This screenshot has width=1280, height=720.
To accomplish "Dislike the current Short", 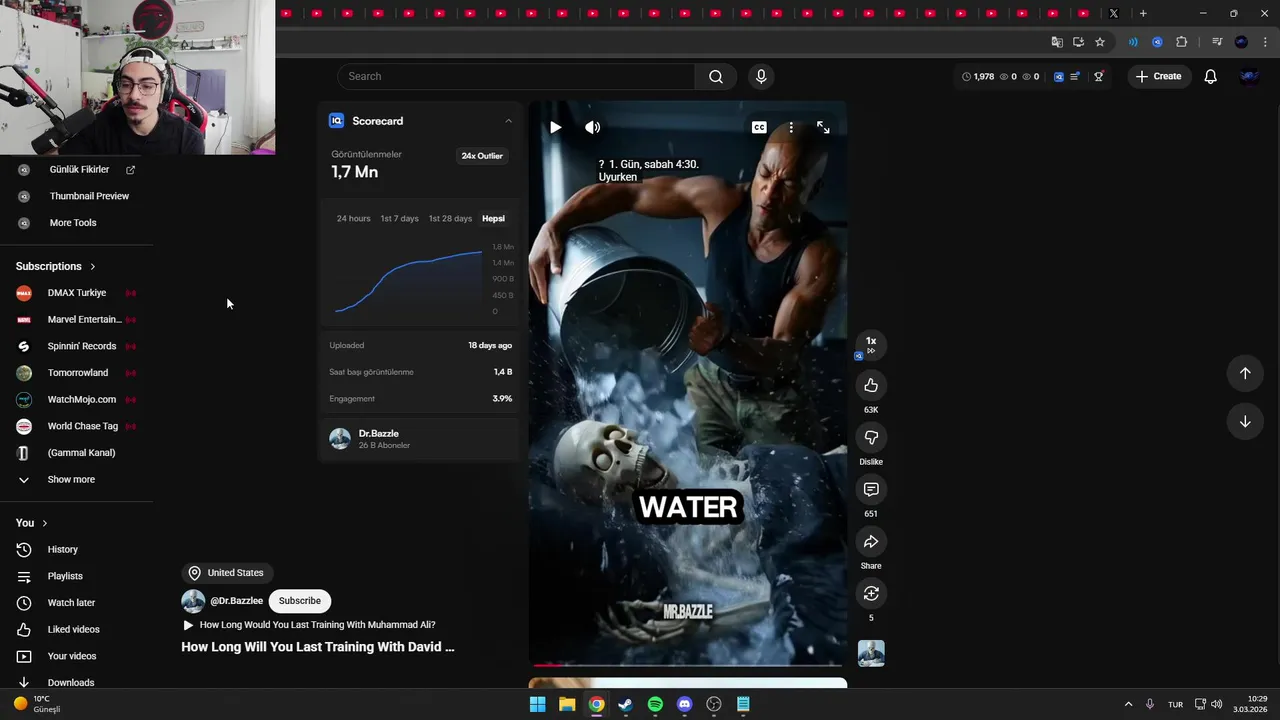I will [871, 438].
